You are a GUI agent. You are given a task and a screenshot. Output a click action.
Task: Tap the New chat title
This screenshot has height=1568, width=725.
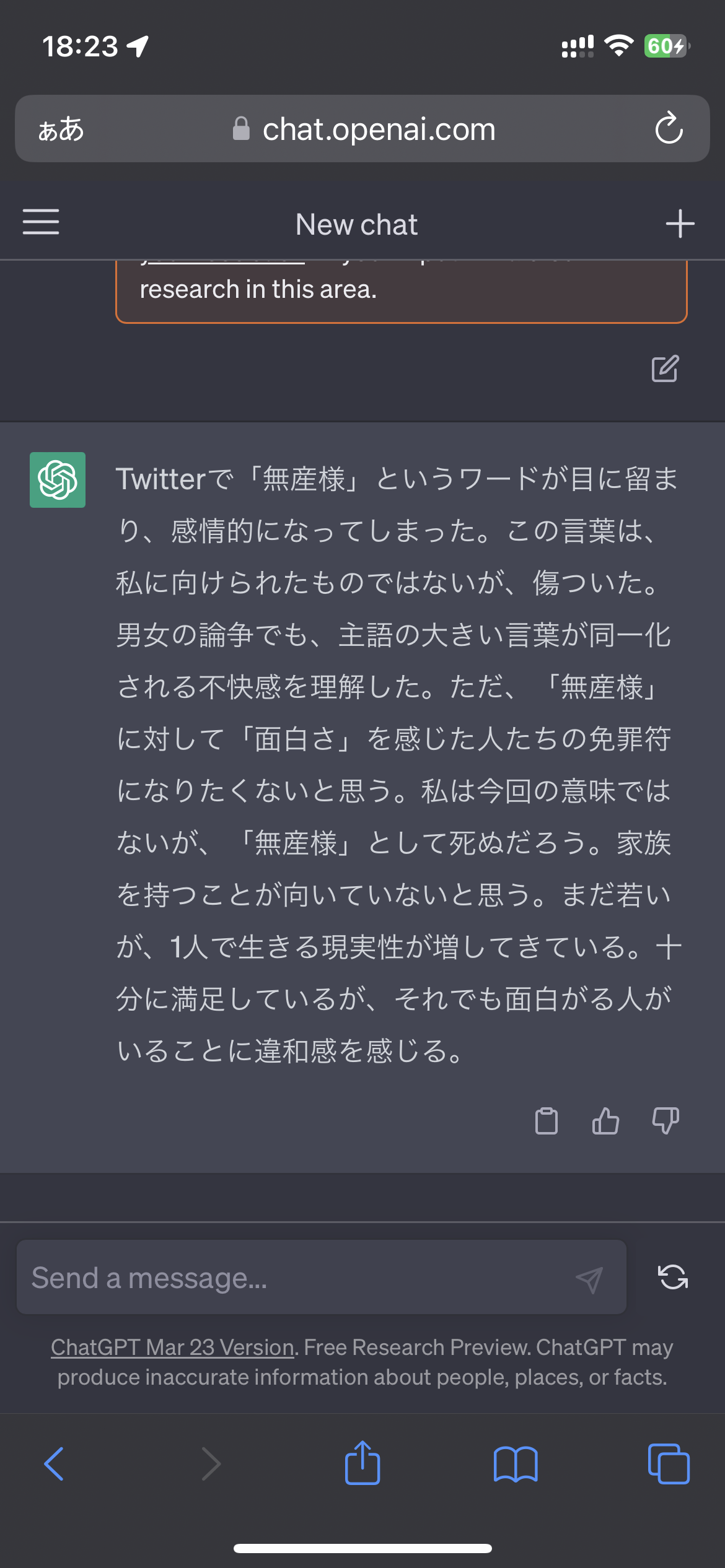(357, 225)
